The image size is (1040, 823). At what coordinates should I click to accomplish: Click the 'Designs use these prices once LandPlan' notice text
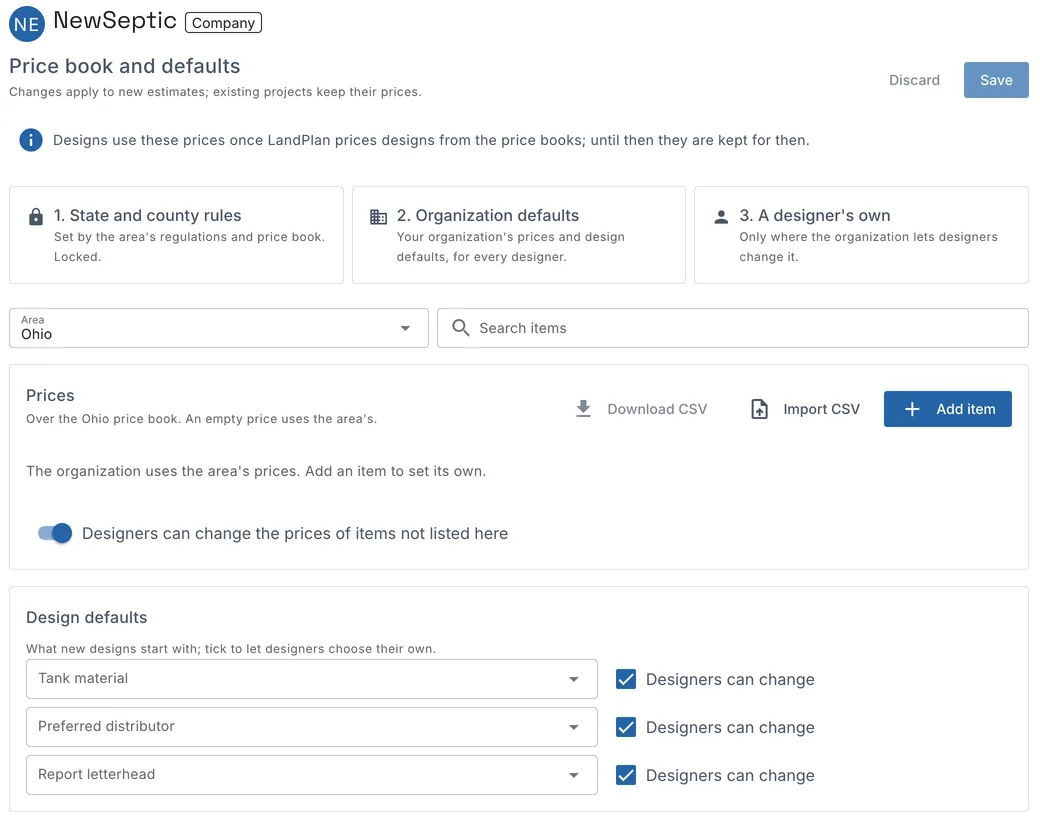tap(431, 140)
